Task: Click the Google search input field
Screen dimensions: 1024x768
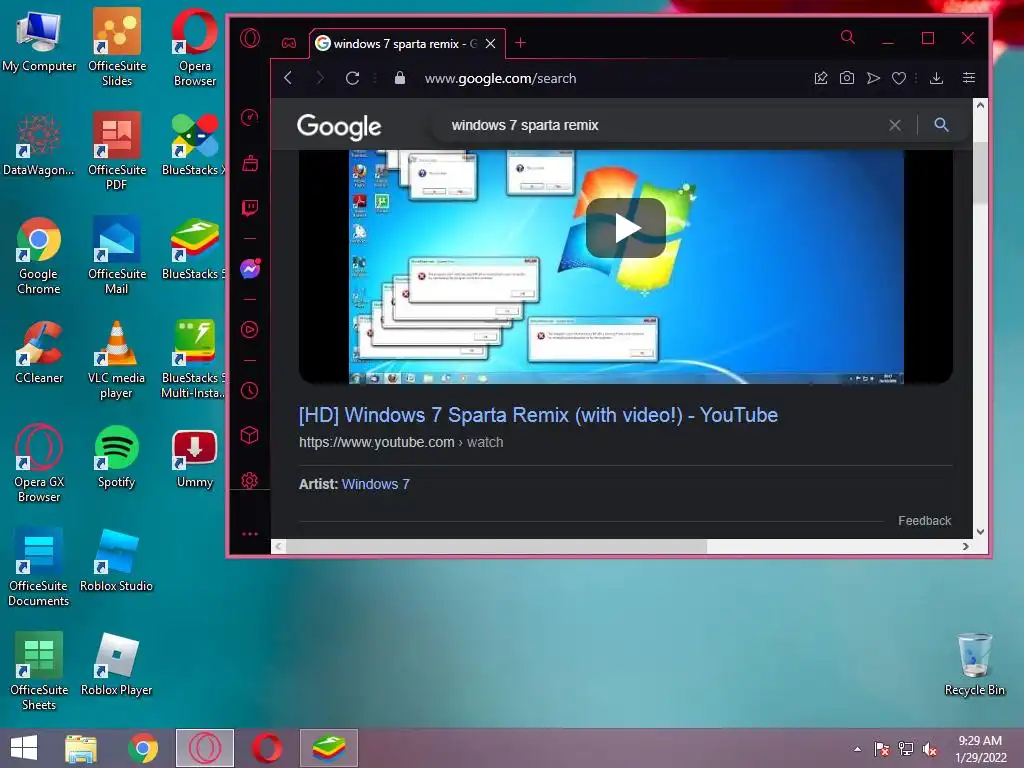Action: click(x=660, y=125)
